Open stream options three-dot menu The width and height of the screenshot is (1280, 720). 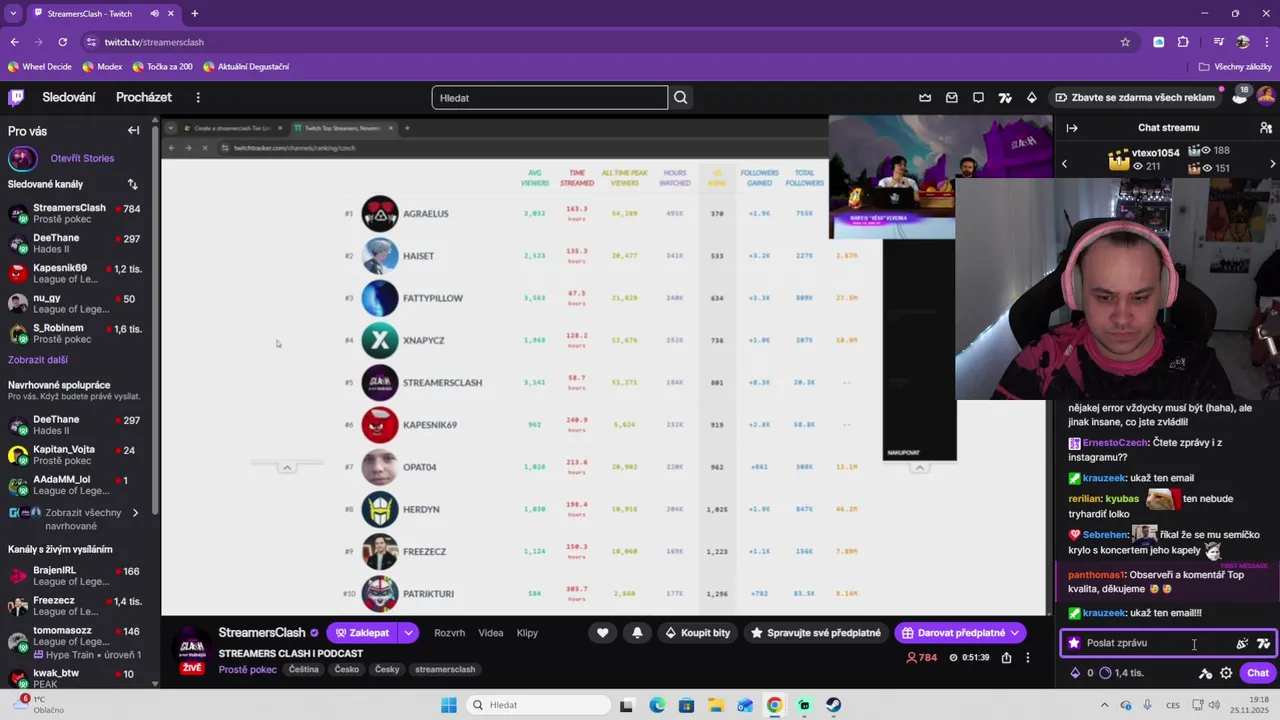(1027, 657)
